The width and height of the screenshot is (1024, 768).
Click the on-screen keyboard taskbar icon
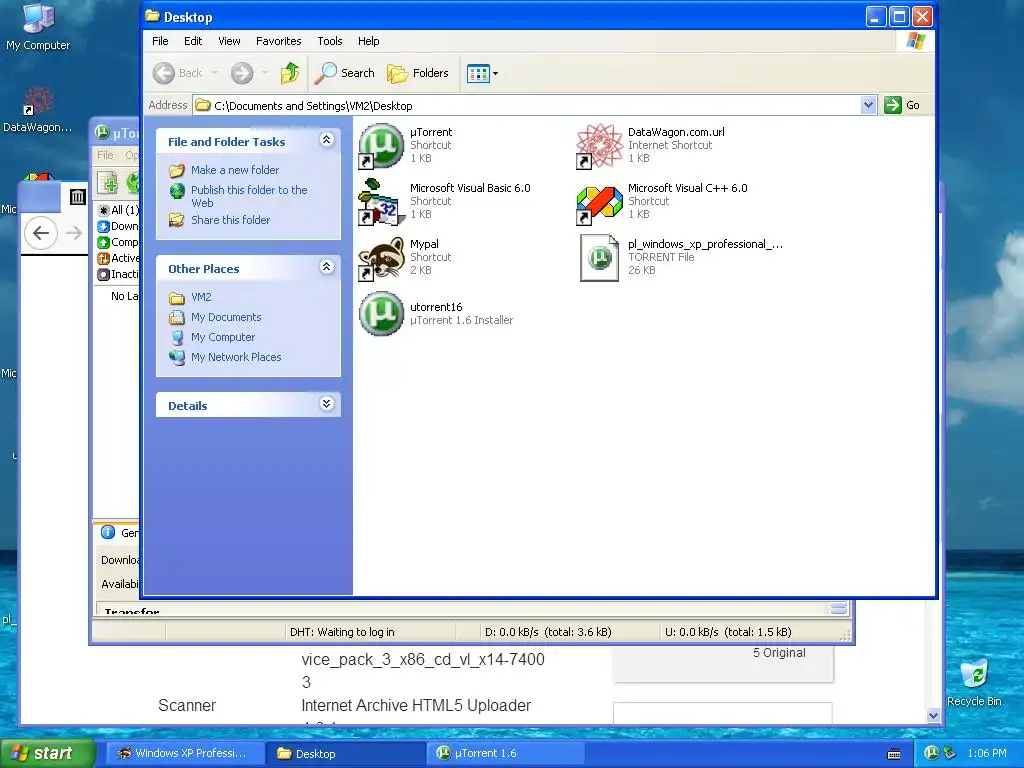[x=895, y=754]
